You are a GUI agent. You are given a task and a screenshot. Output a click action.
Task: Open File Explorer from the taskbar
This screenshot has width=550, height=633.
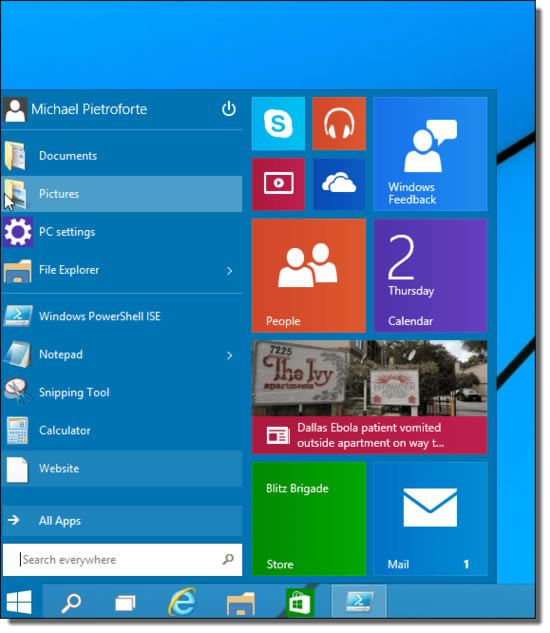click(241, 604)
